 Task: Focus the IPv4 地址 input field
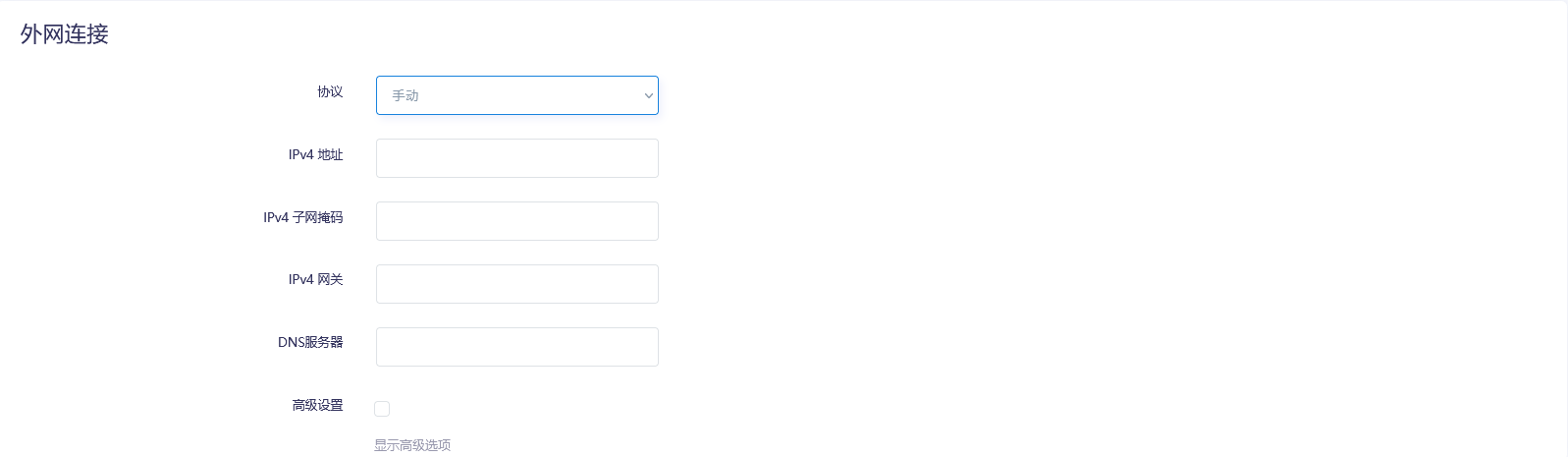tap(516, 158)
